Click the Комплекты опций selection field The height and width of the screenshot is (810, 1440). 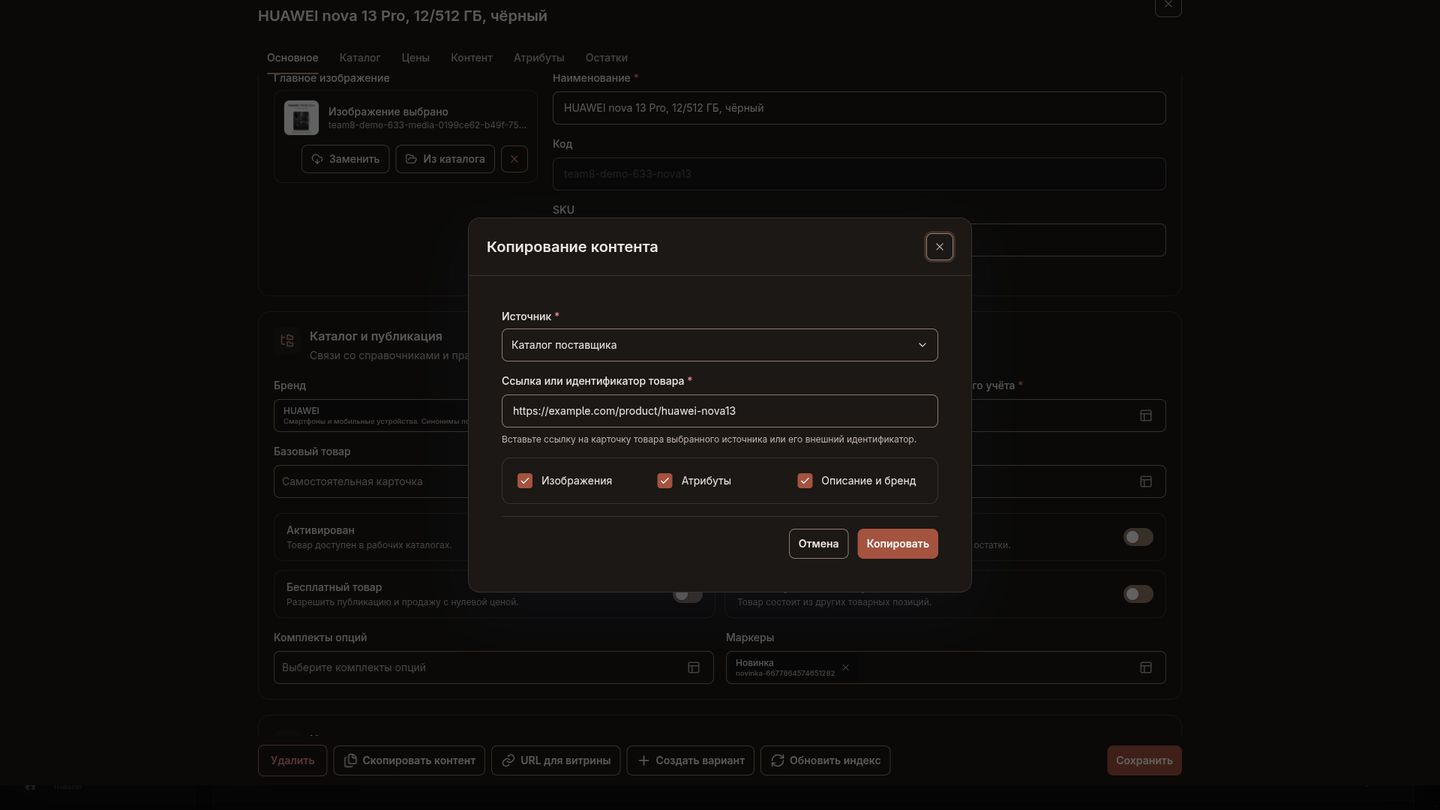click(x=494, y=668)
